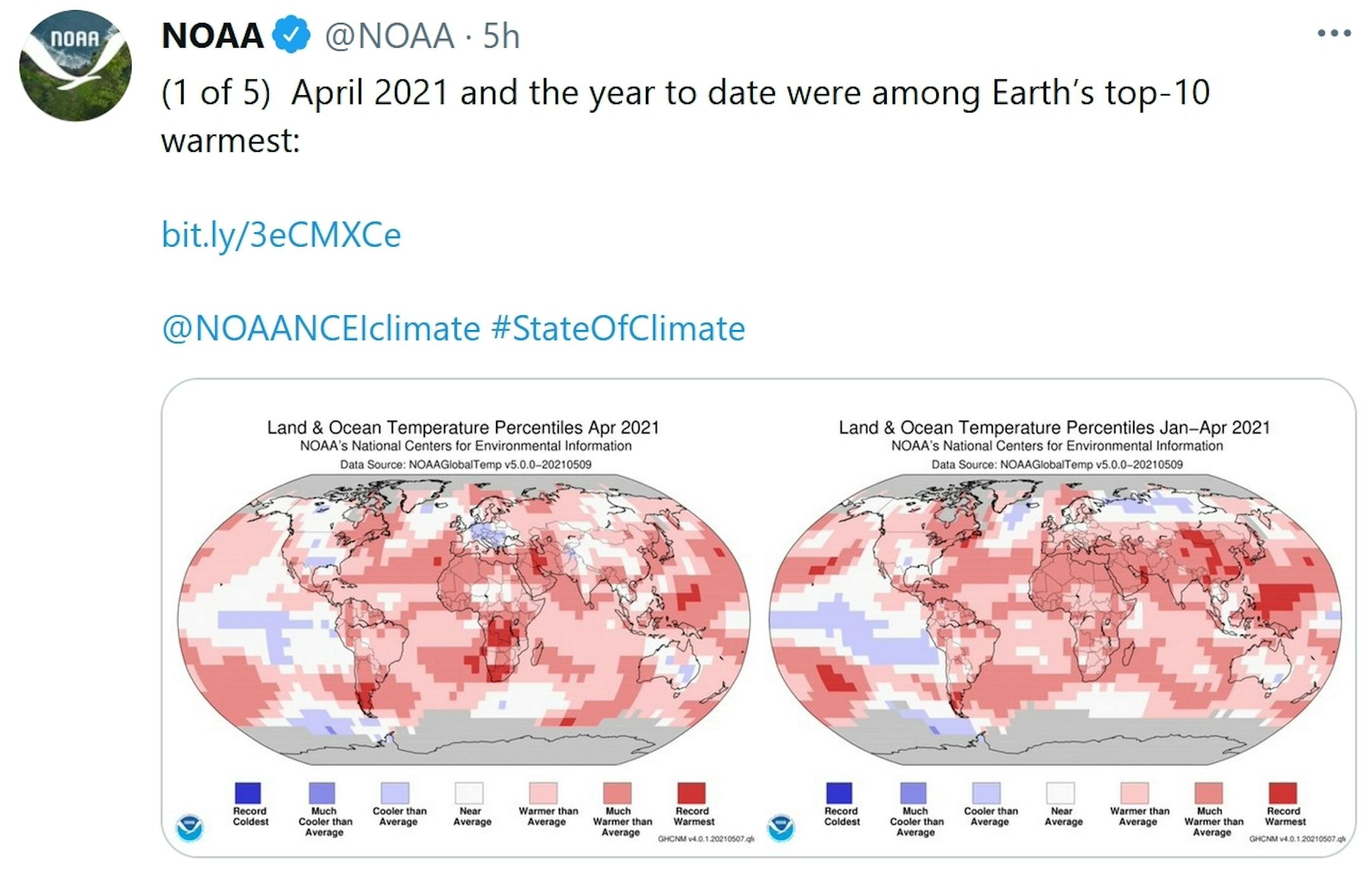This screenshot has width=1372, height=870.
Task: Open the bit.ly/3eCMXCe link
Action: tap(281, 235)
